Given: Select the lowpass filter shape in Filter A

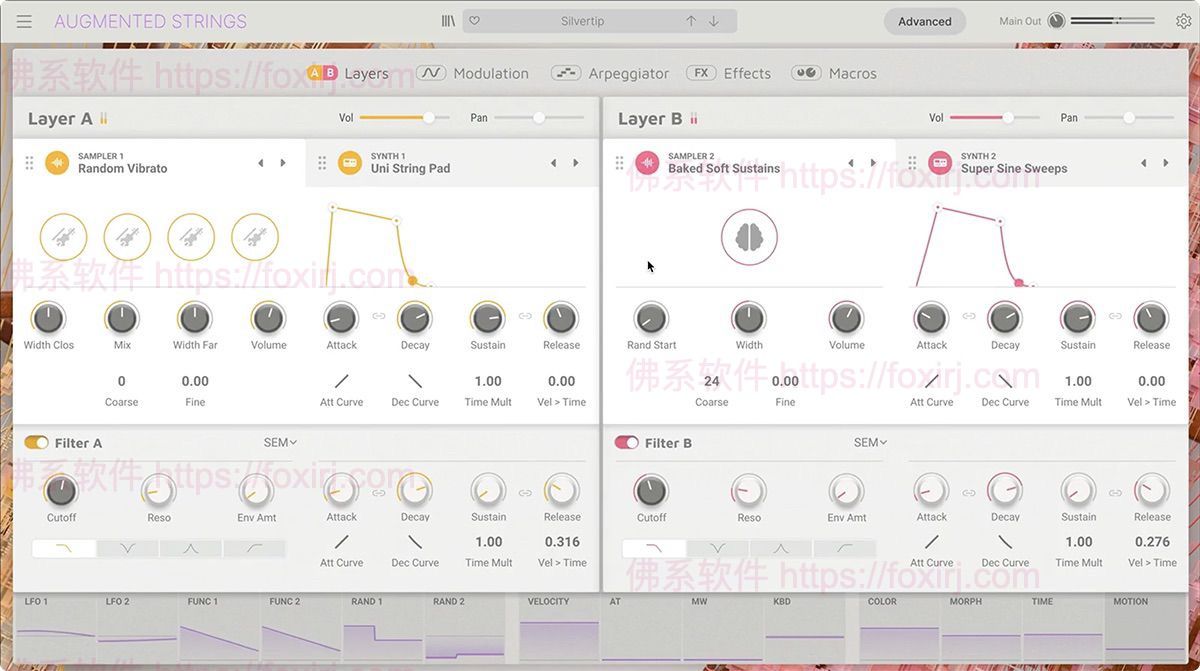Looking at the screenshot, I should [x=63, y=548].
